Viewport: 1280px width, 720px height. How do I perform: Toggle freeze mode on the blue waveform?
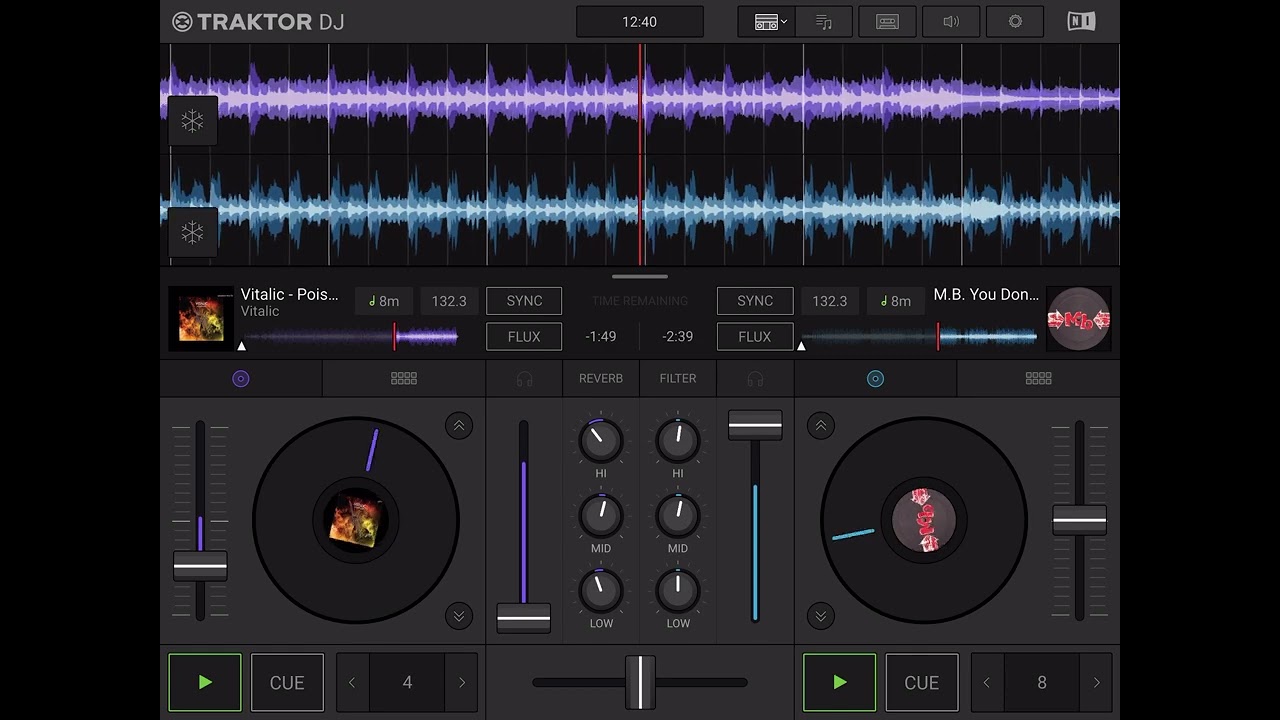[192, 233]
